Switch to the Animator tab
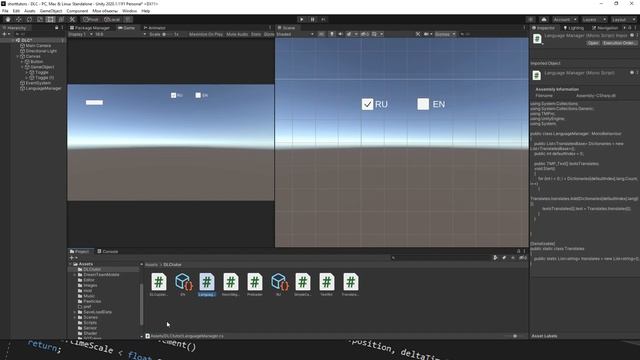Viewport: 640px width, 360px height. coord(154,28)
